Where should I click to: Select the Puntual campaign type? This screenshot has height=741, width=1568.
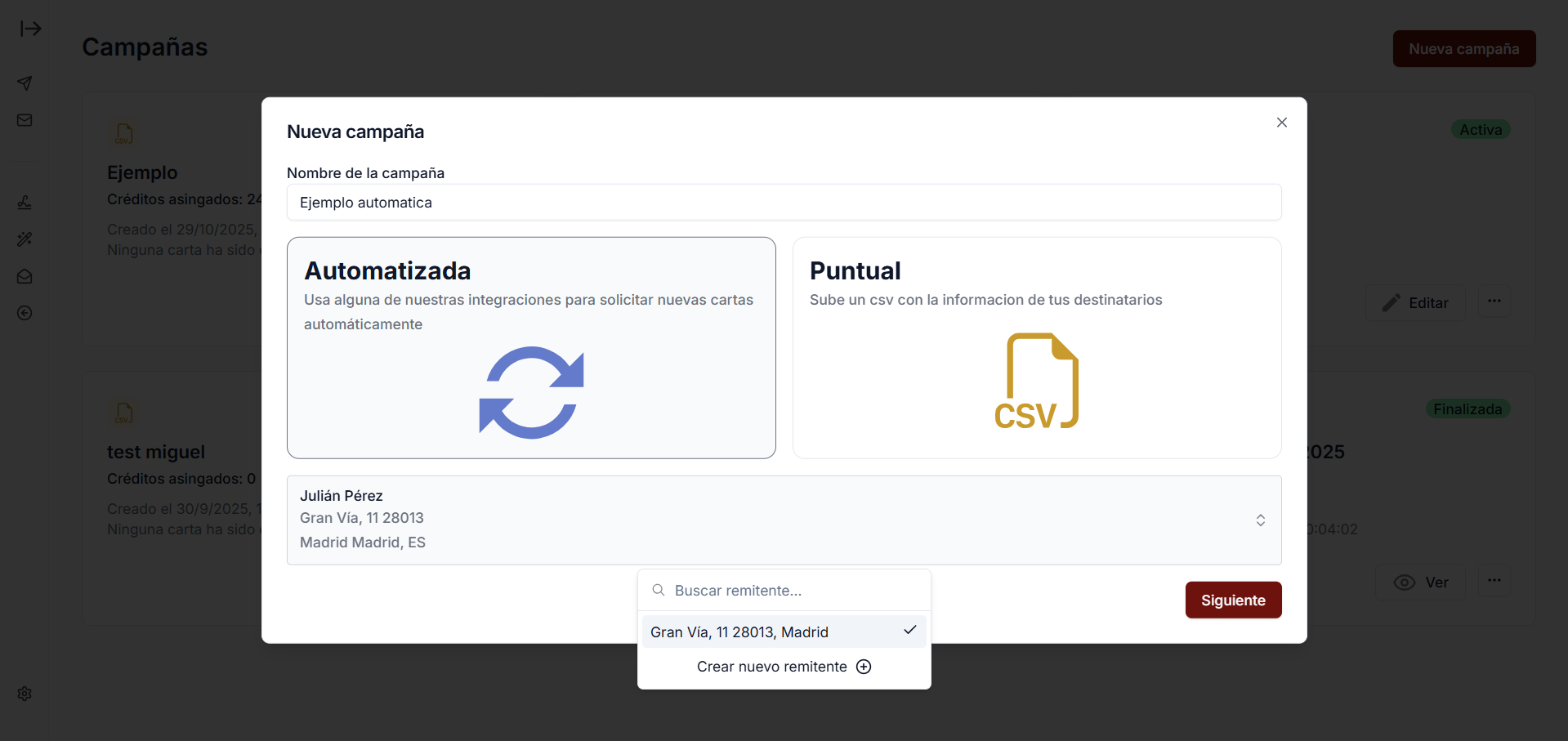(1037, 347)
